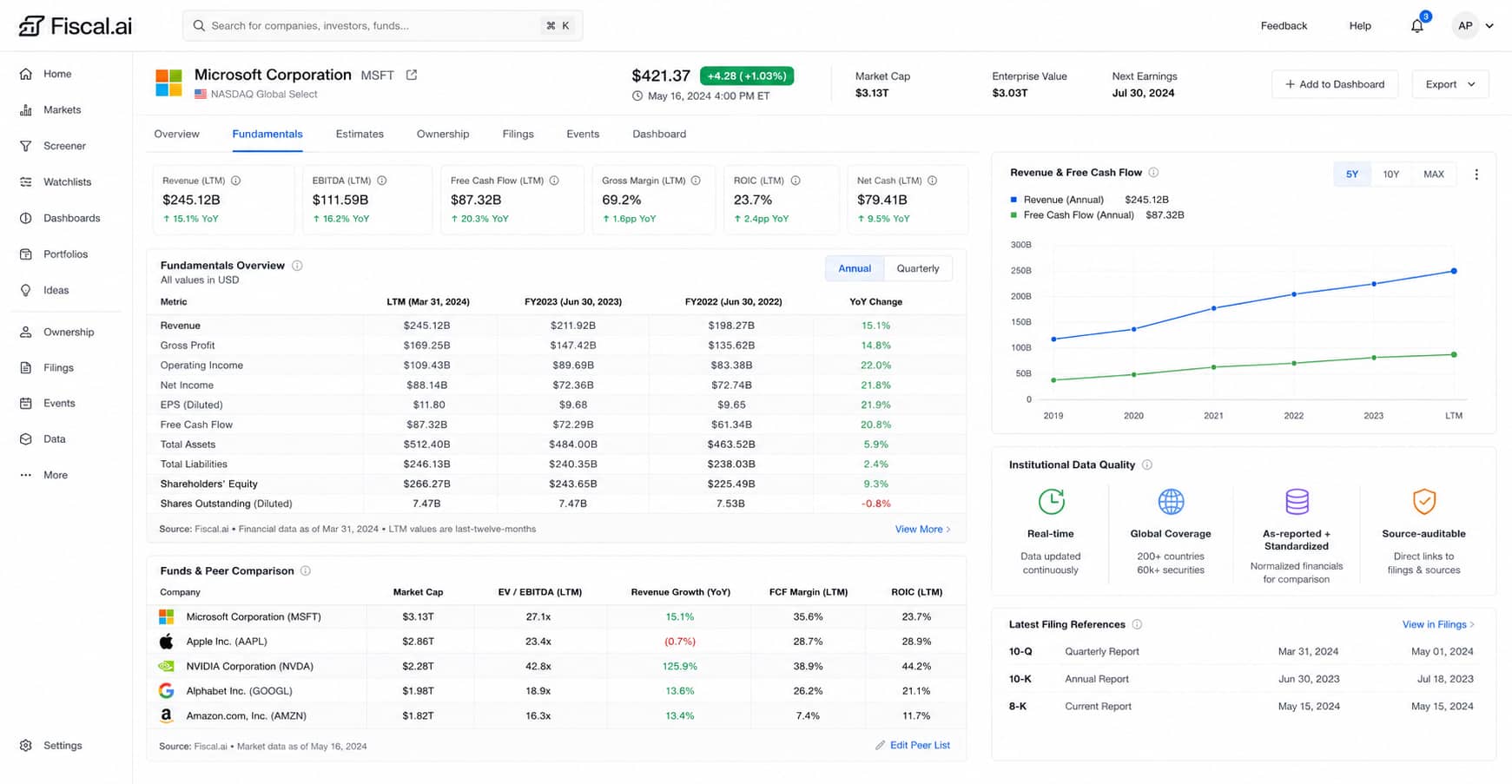Switch Fundamentals Overview to Quarterly
Screen dimensions: 1512x784
918,268
